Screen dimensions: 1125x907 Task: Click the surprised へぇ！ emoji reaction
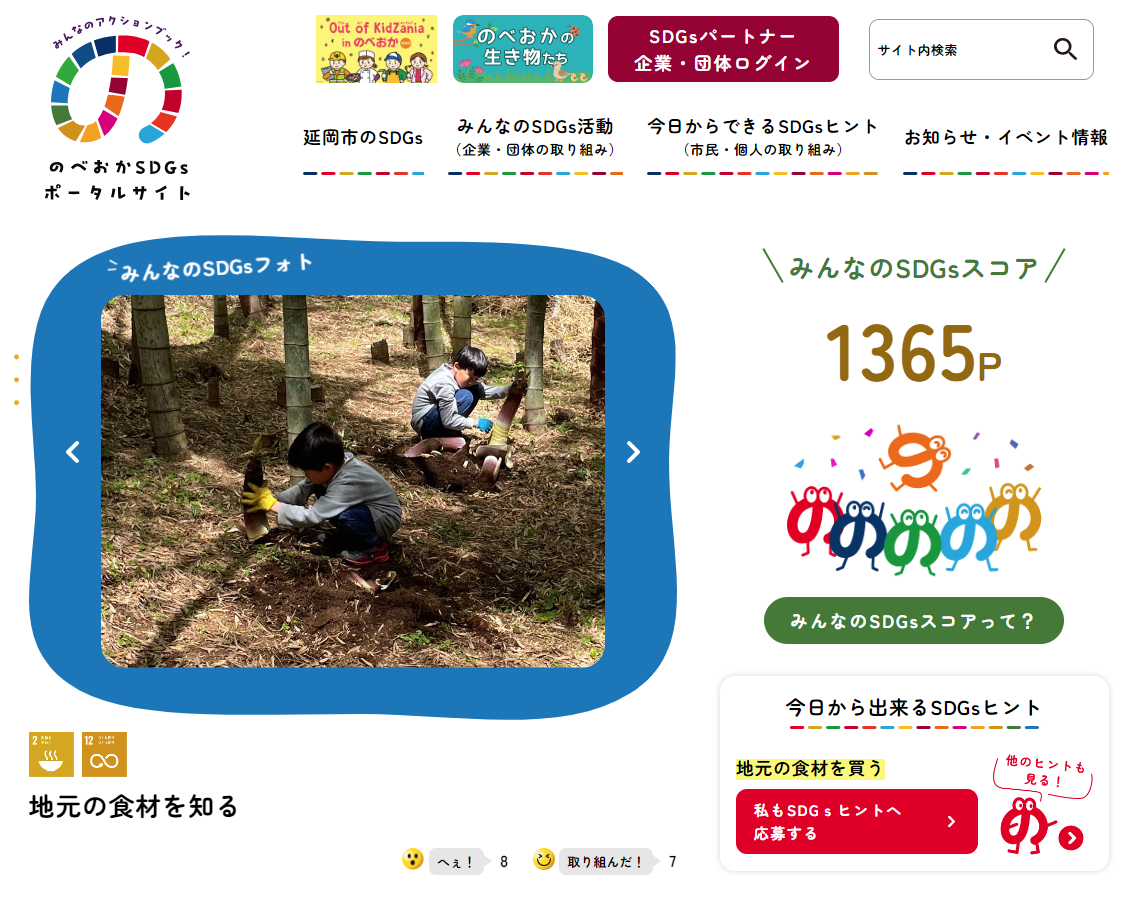pyautogui.click(x=413, y=859)
